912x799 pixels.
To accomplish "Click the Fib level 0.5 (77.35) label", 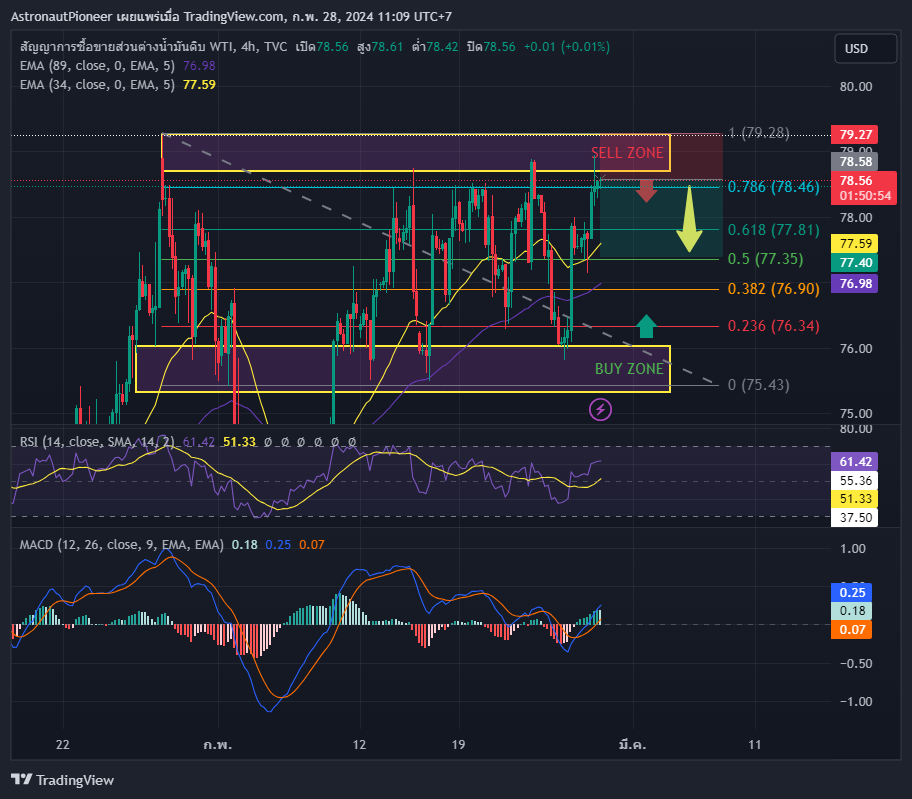I will click(765, 259).
